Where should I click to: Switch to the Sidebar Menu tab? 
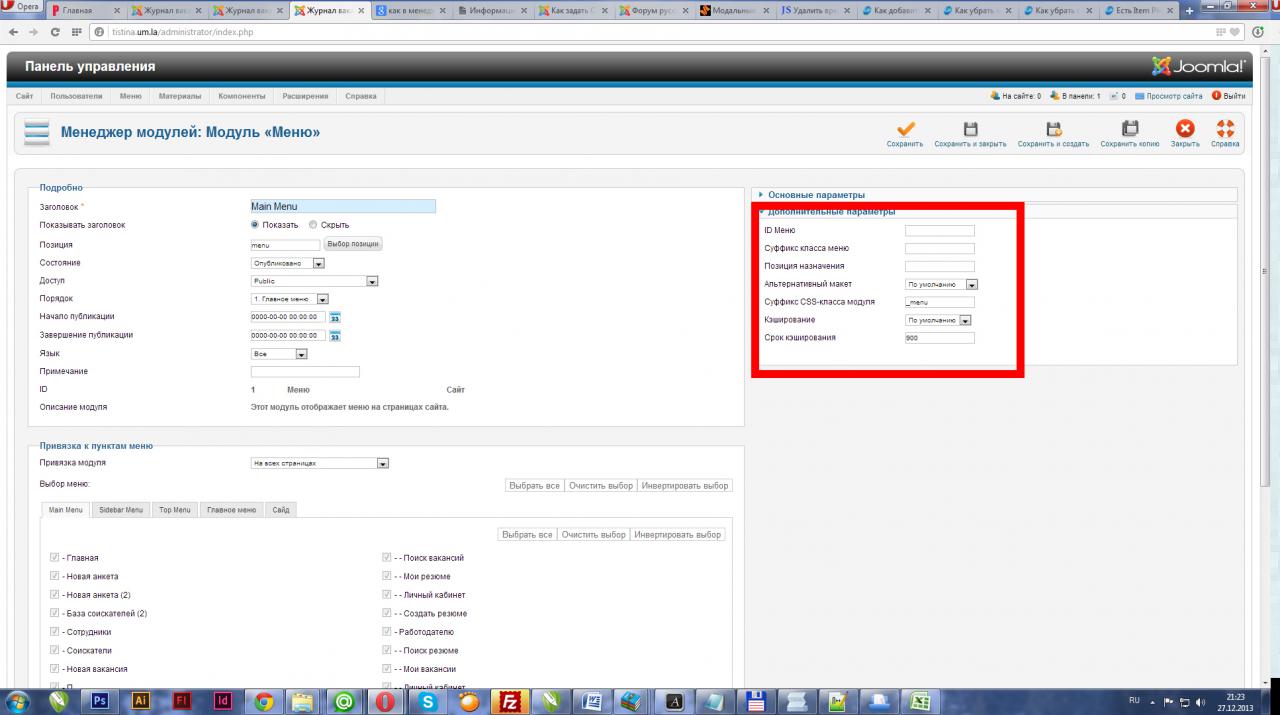121,510
